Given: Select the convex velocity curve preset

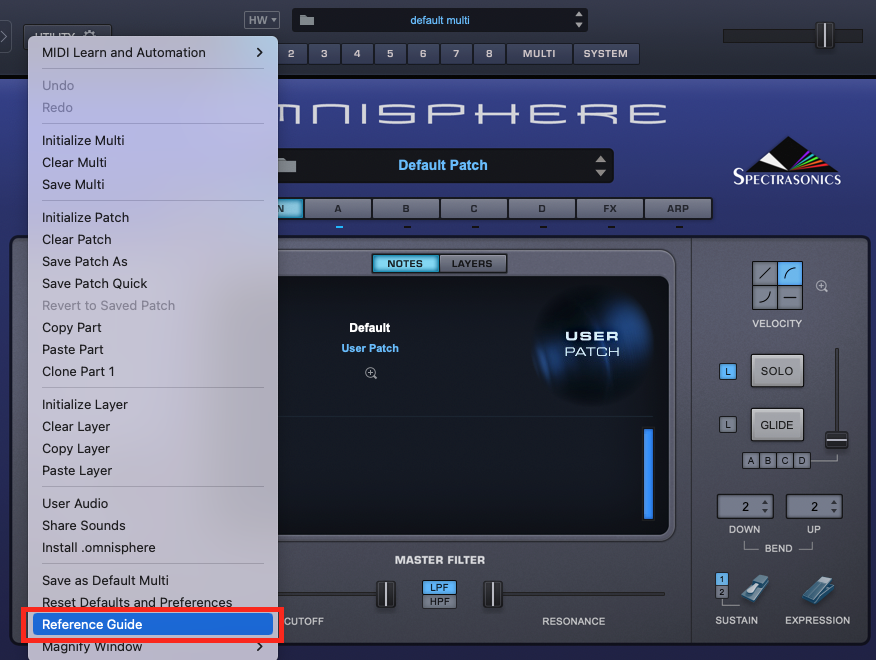Looking at the screenshot, I should click(790, 273).
